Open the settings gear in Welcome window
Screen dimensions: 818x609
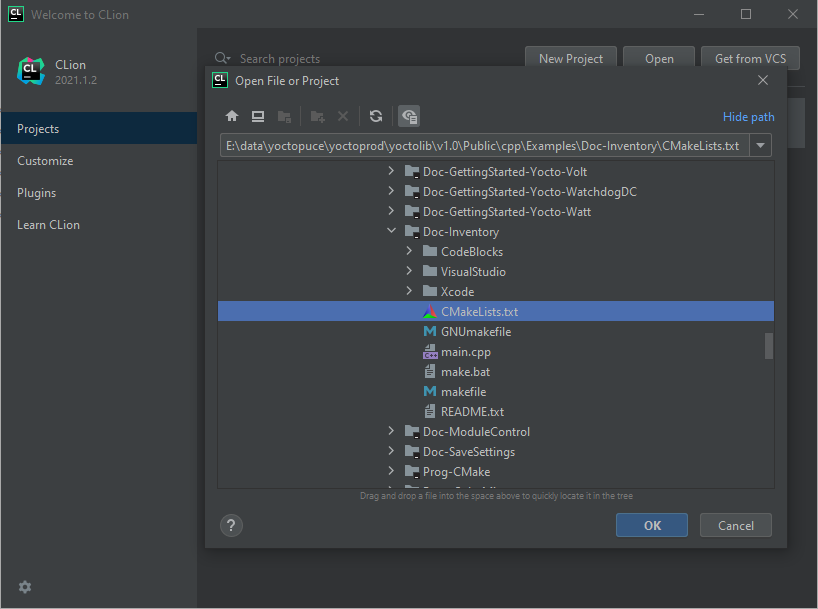pos(25,587)
